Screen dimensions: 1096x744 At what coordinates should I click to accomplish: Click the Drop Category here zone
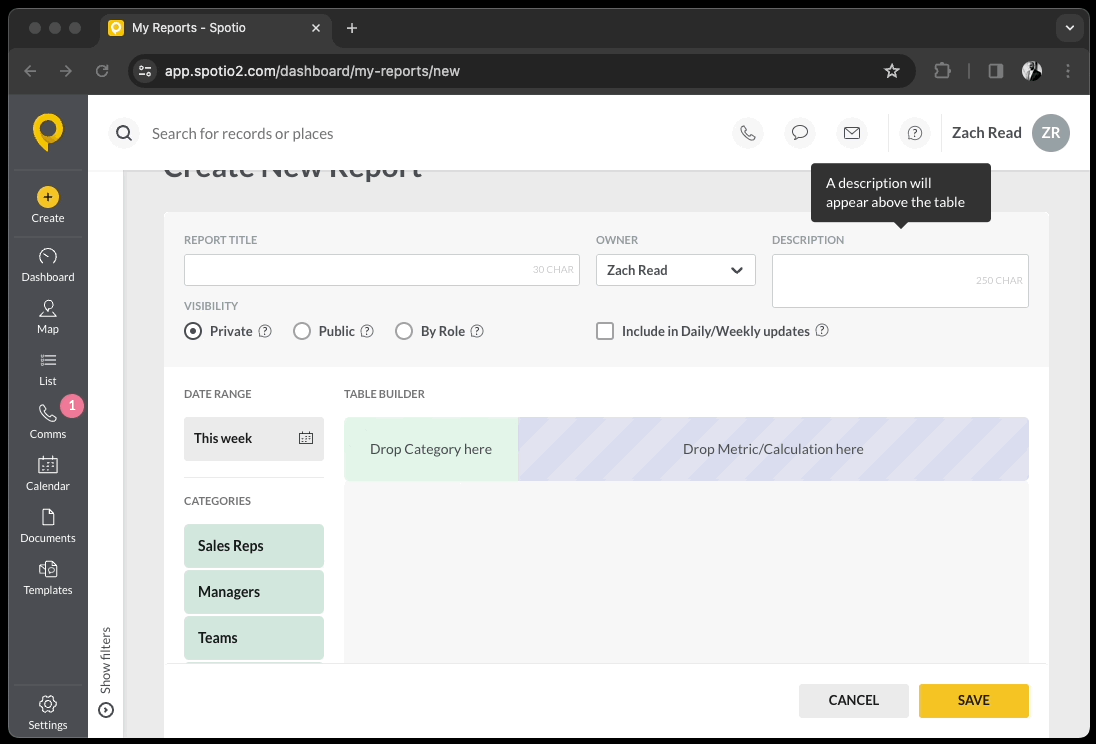click(431, 449)
